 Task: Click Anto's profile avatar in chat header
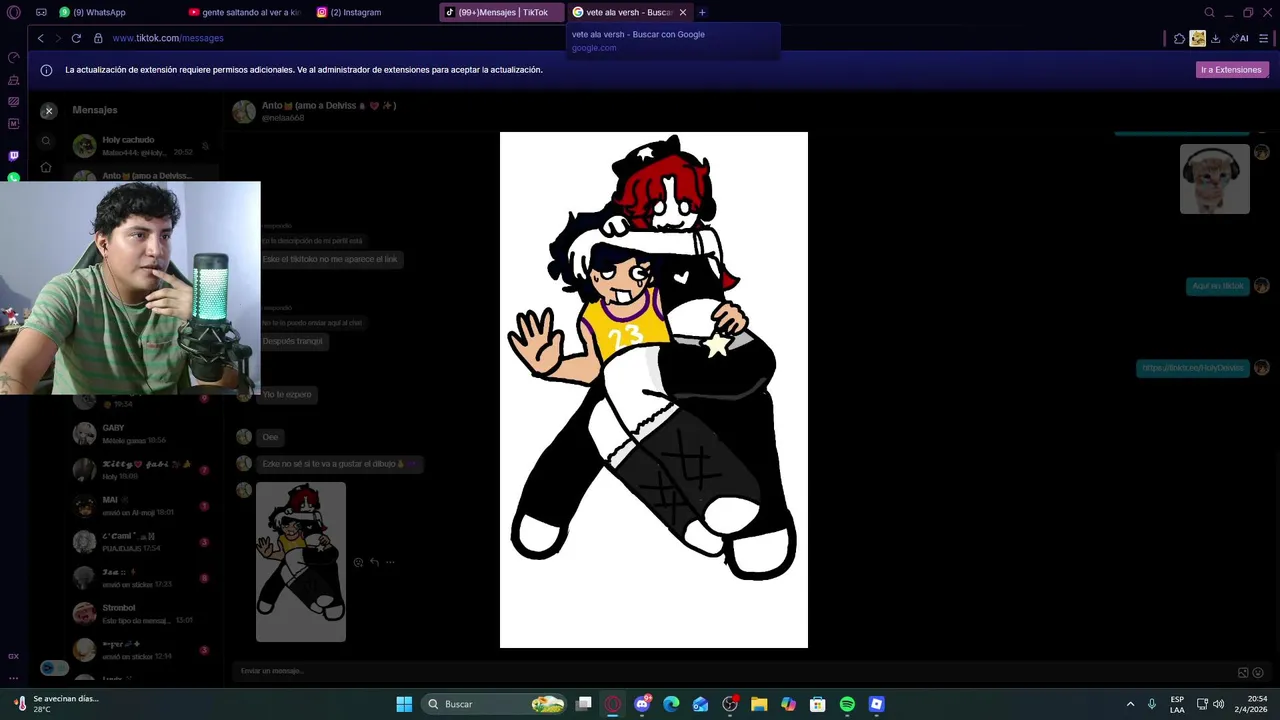point(244,111)
